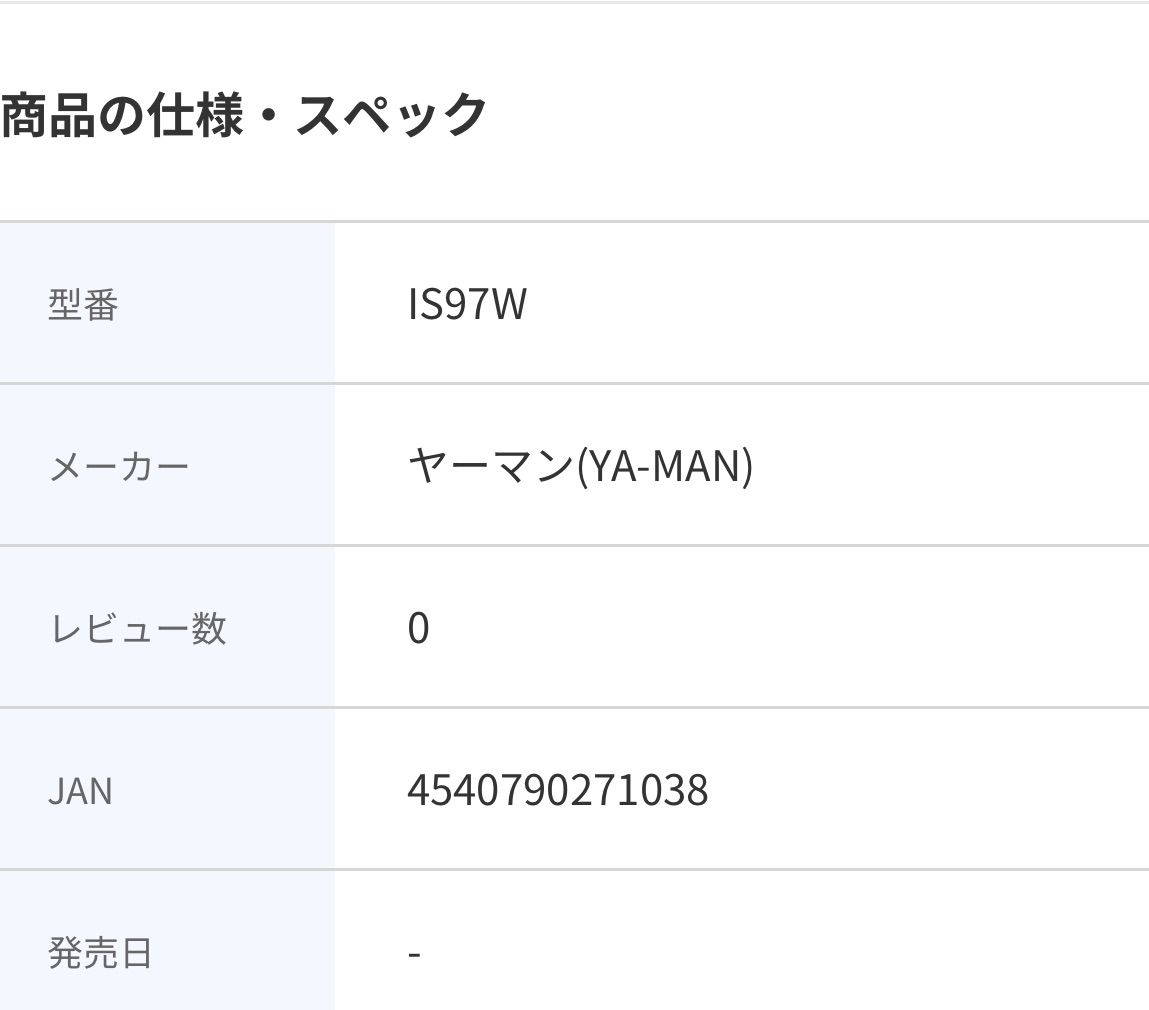The height and width of the screenshot is (1010, 1149).
Task: Click the メーカー row label
Action: coord(118,467)
